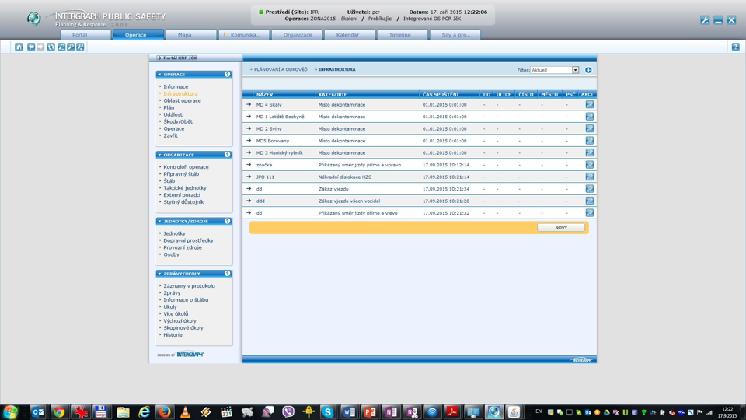Open detail icon of MD 3 Hostický rybník row
746x420 pixels.
[x=589, y=153]
